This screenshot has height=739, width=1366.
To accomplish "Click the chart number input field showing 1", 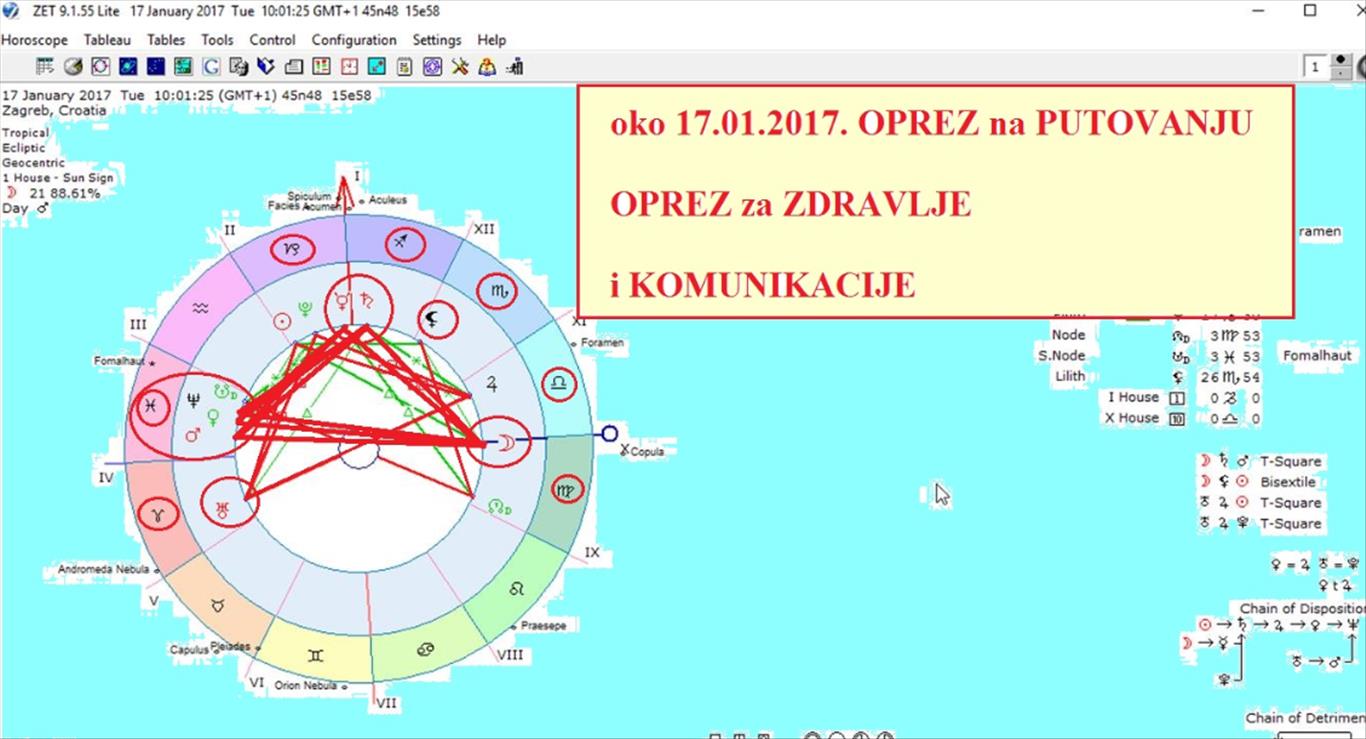I will (1315, 67).
